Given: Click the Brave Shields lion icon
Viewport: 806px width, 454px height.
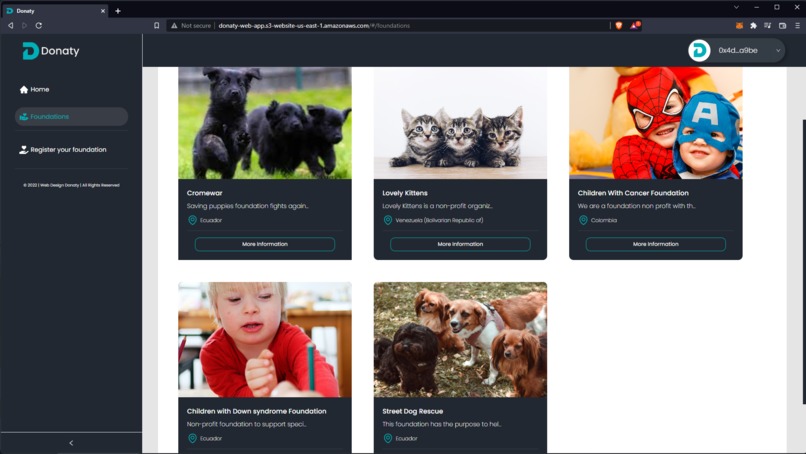Looking at the screenshot, I should click(619, 25).
